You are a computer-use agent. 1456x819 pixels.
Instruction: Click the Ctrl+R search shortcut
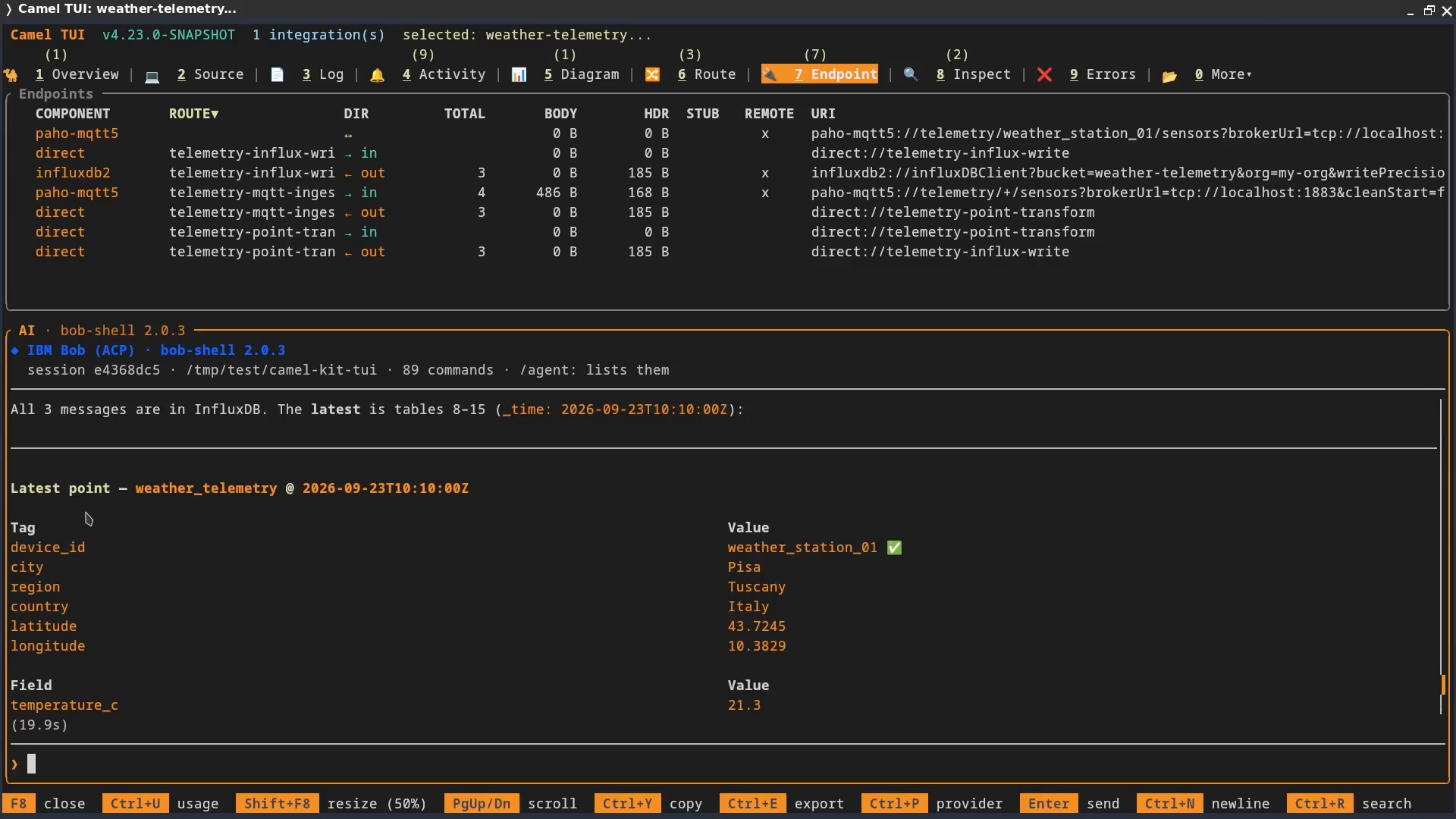pos(1349,804)
